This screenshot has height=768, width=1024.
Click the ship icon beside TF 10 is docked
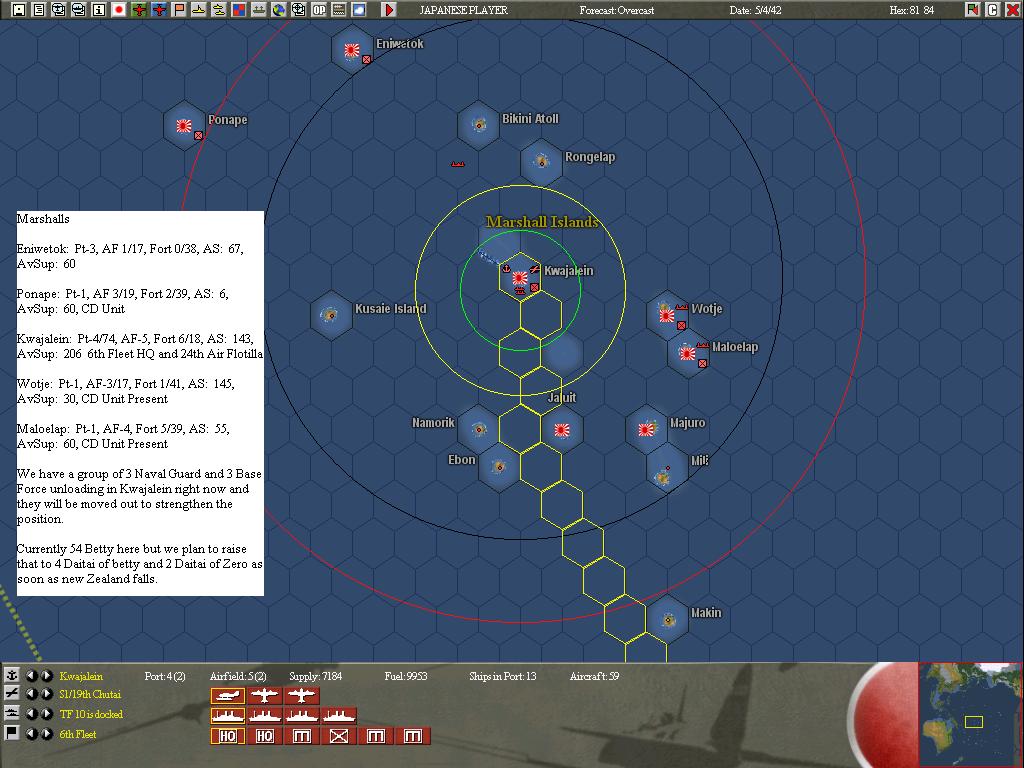coord(11,713)
